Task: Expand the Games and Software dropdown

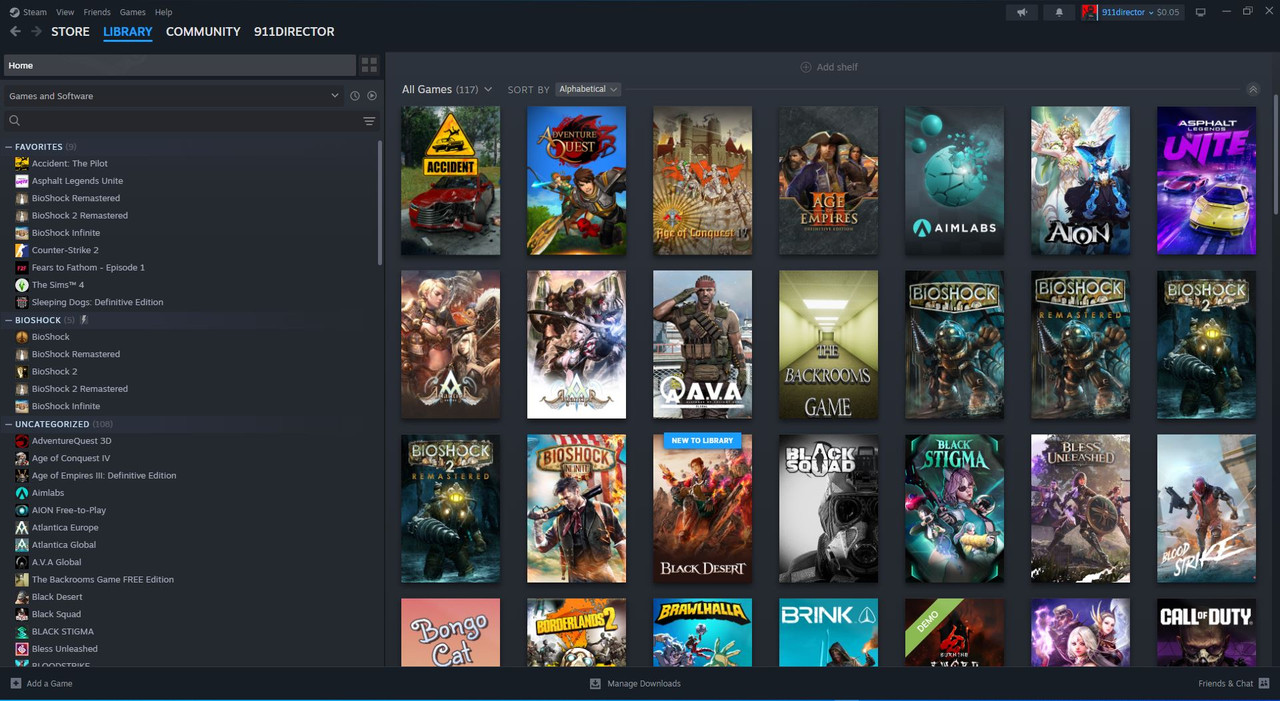Action: pyautogui.click(x=173, y=96)
